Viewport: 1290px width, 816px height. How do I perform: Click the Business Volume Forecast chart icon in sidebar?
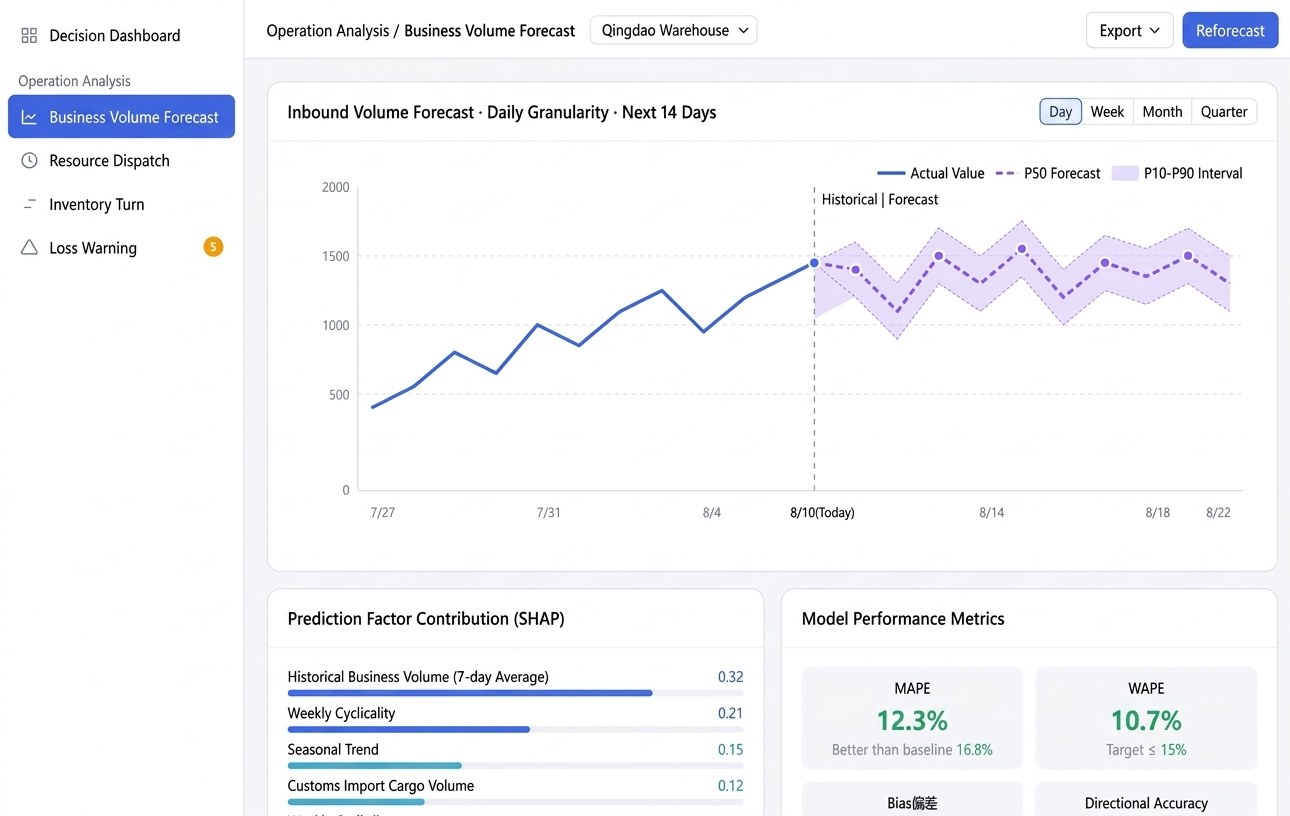point(29,117)
